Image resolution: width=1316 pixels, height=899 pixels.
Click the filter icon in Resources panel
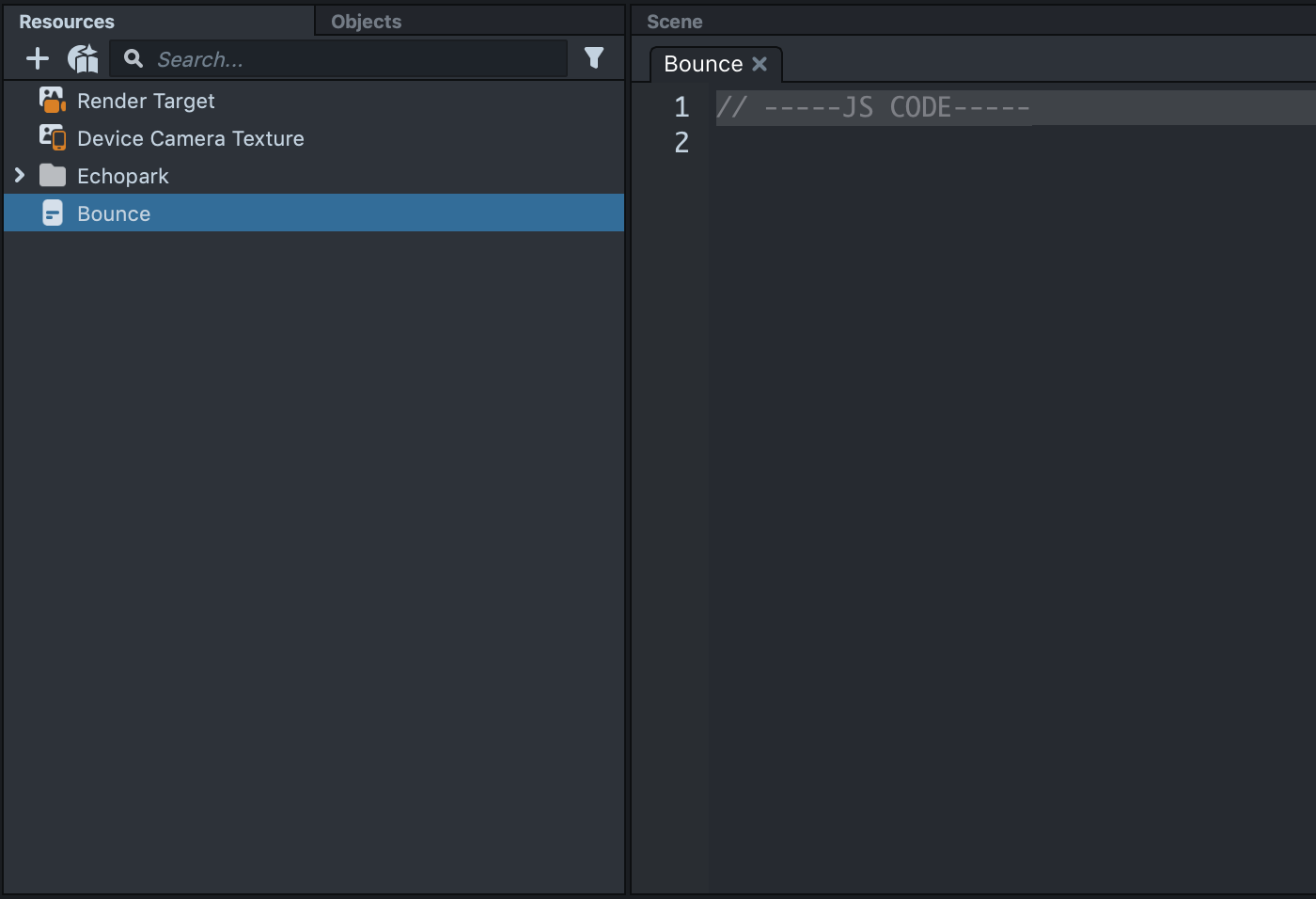point(593,57)
